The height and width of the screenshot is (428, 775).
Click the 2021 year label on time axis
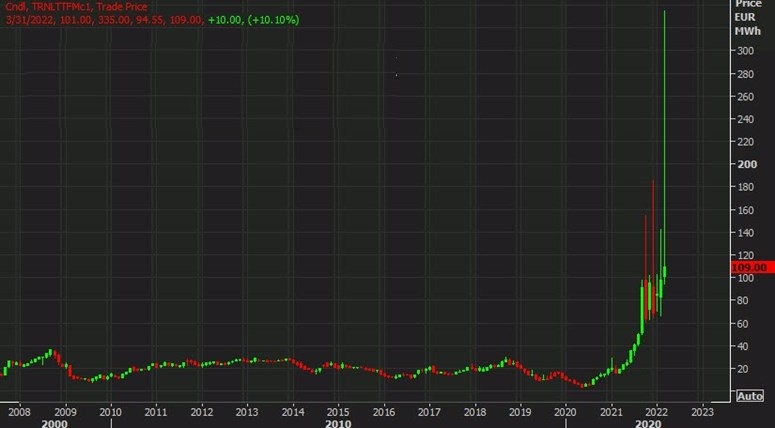coord(611,412)
